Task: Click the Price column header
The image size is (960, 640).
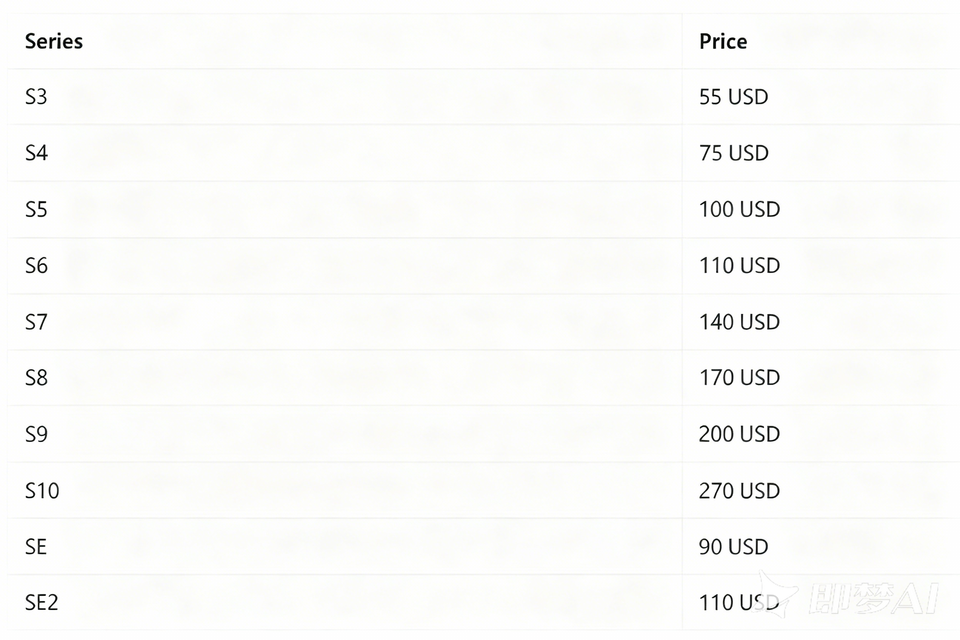Action: click(723, 41)
